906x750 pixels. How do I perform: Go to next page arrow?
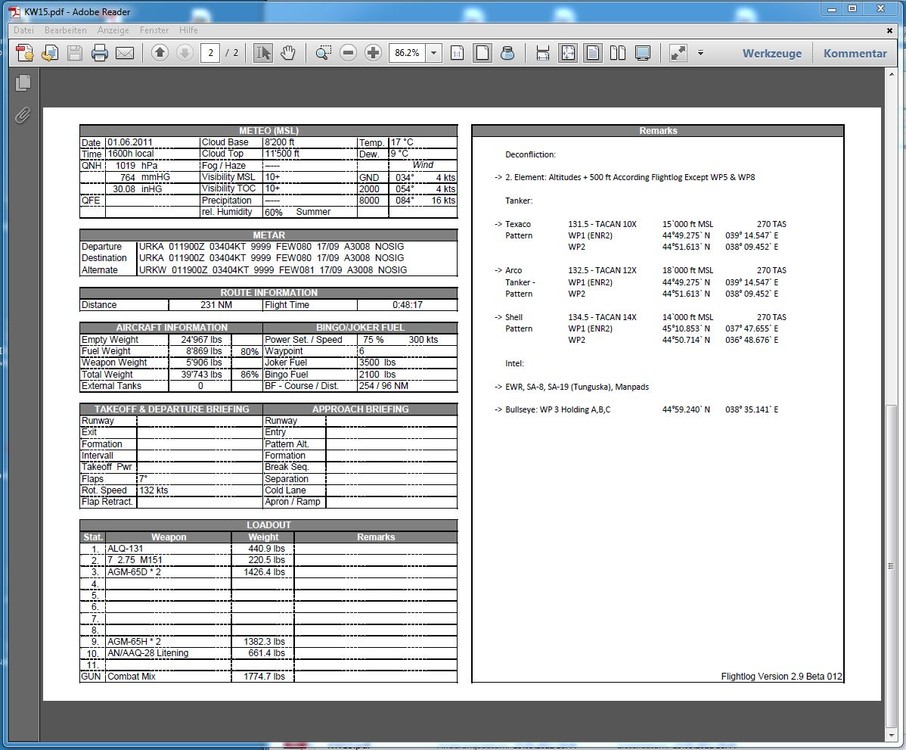[x=184, y=53]
